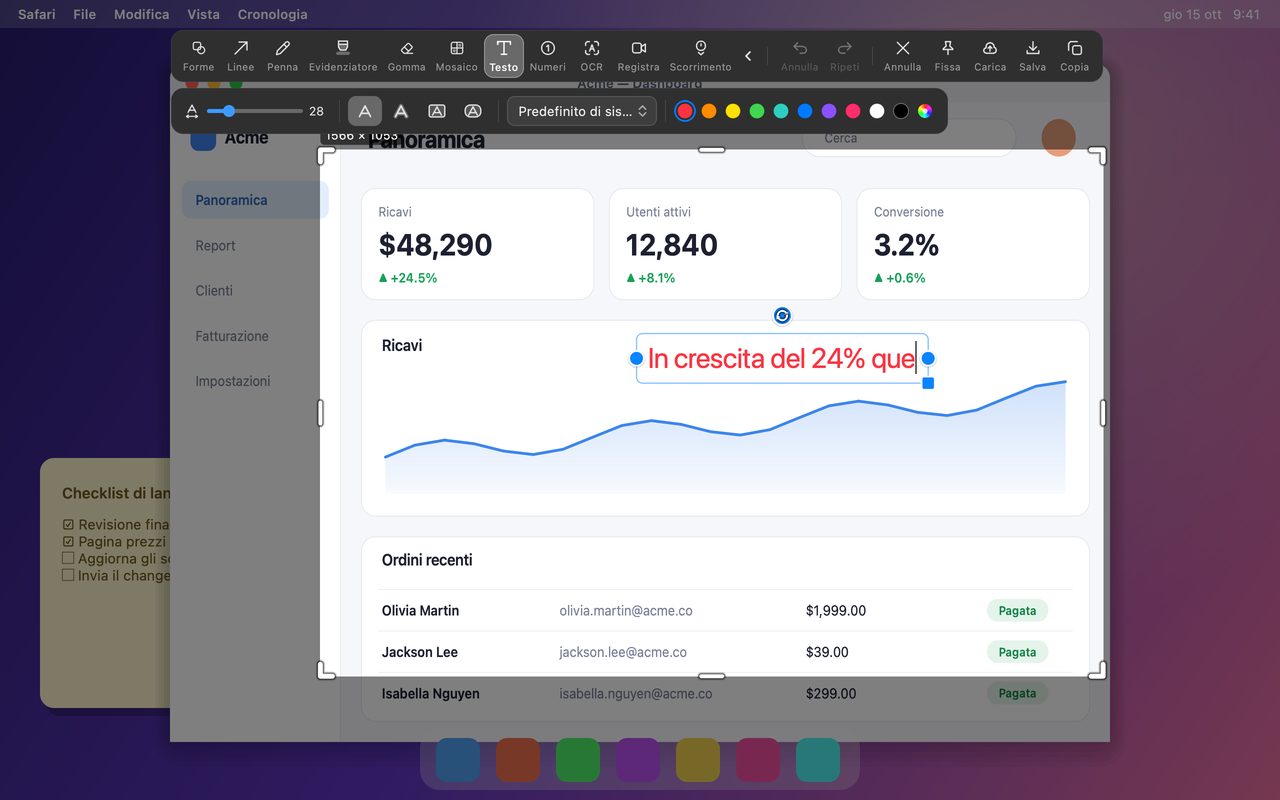Viewport: 1280px width, 800px height.
Task: Open the Cronologia menu
Action: coord(273,14)
